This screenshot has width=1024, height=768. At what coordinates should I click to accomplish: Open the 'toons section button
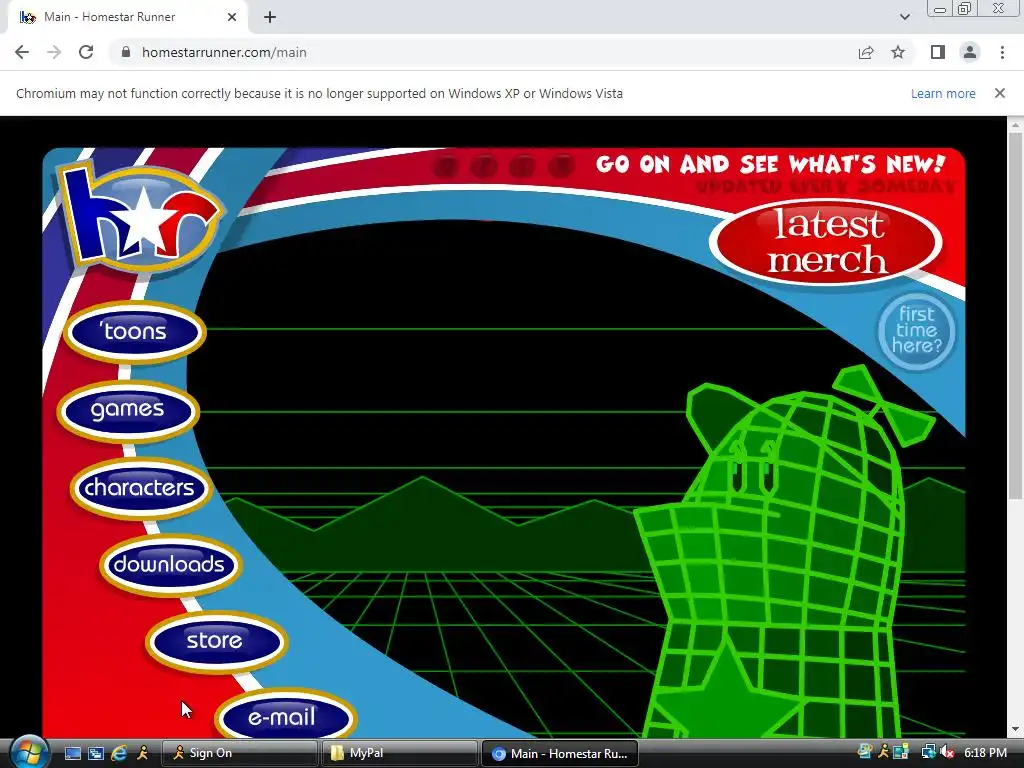tap(135, 332)
